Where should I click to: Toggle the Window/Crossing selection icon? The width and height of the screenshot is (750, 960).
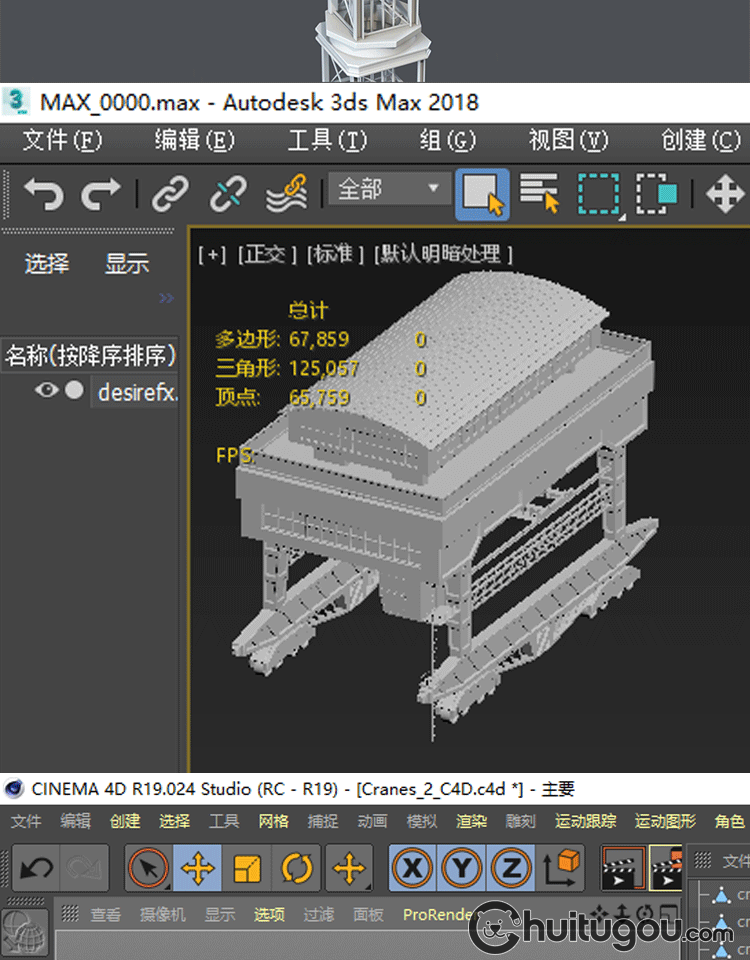click(x=657, y=193)
